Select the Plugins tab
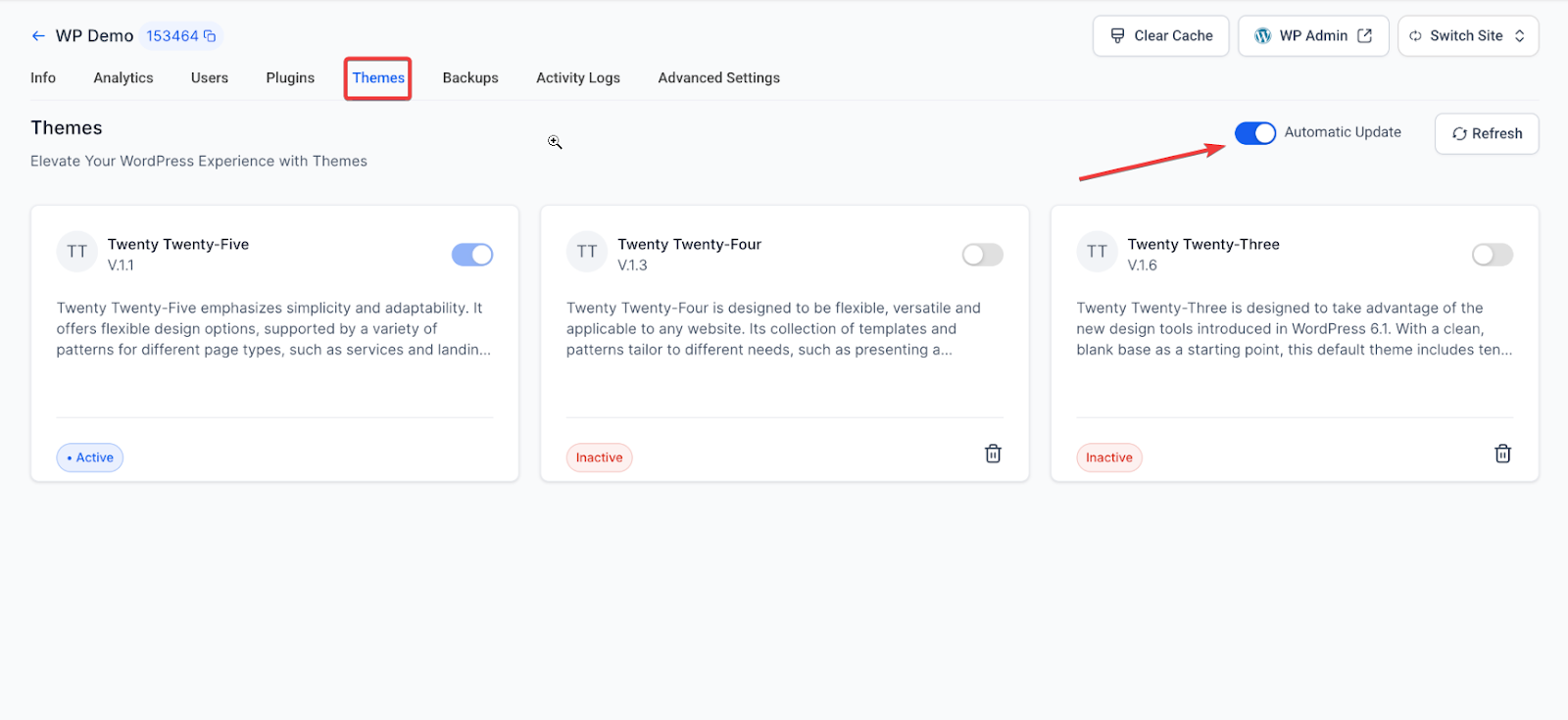 click(290, 77)
